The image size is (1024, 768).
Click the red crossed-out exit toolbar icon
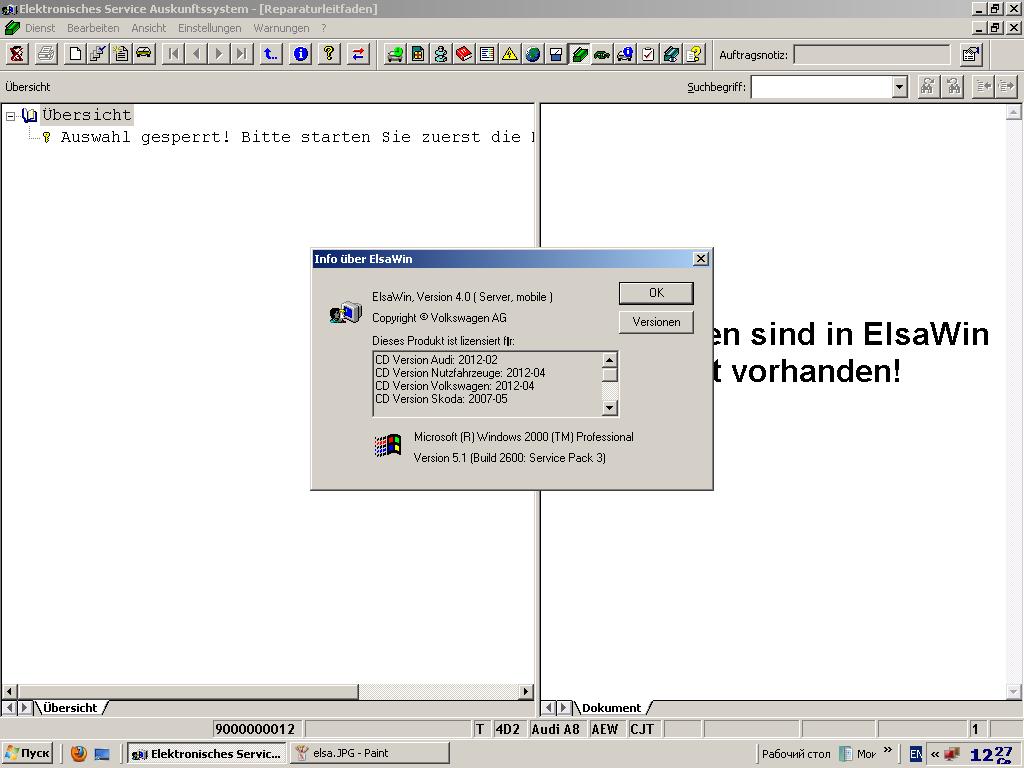[x=16, y=54]
